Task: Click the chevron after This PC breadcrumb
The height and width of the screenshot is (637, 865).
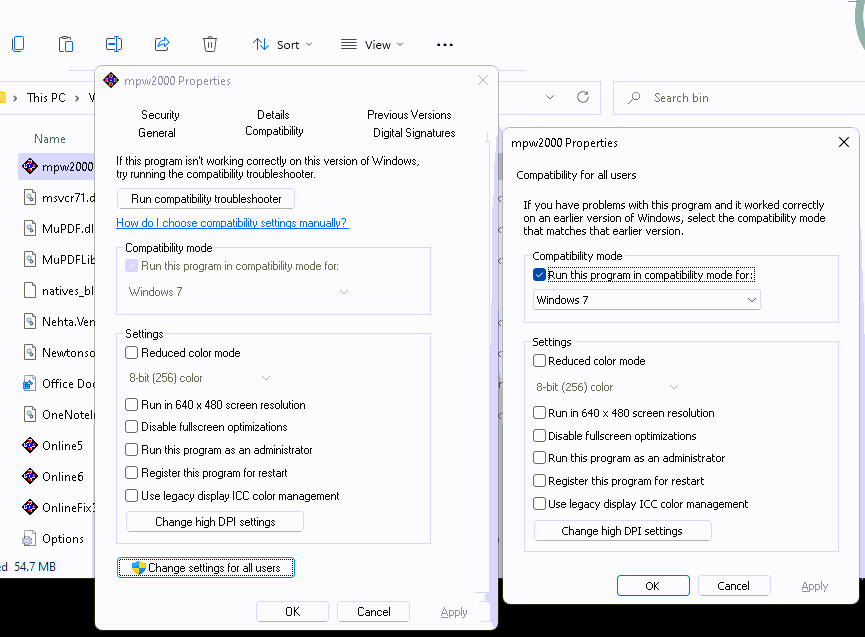Action: [77, 98]
